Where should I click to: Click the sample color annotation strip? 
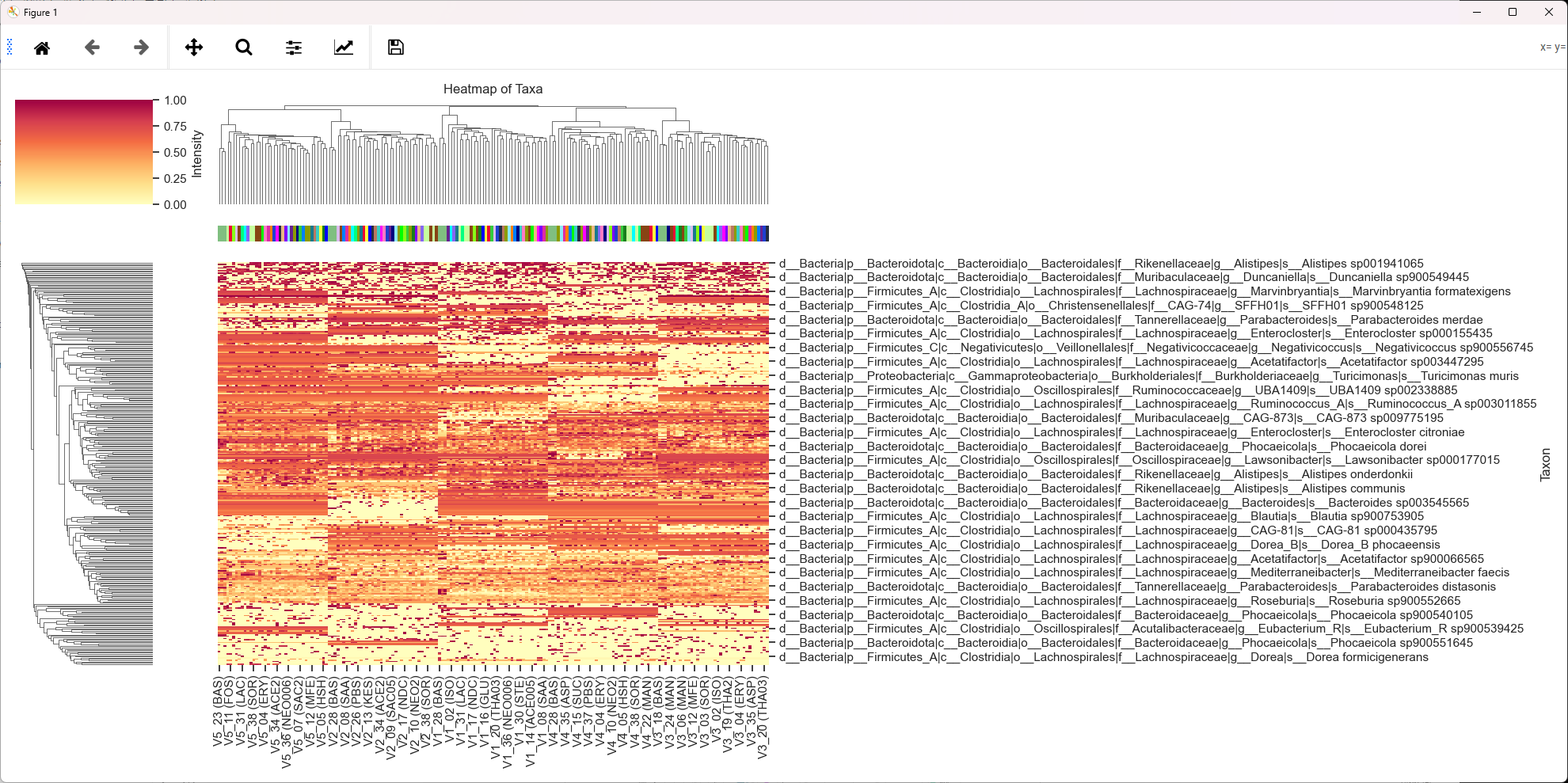[x=493, y=234]
